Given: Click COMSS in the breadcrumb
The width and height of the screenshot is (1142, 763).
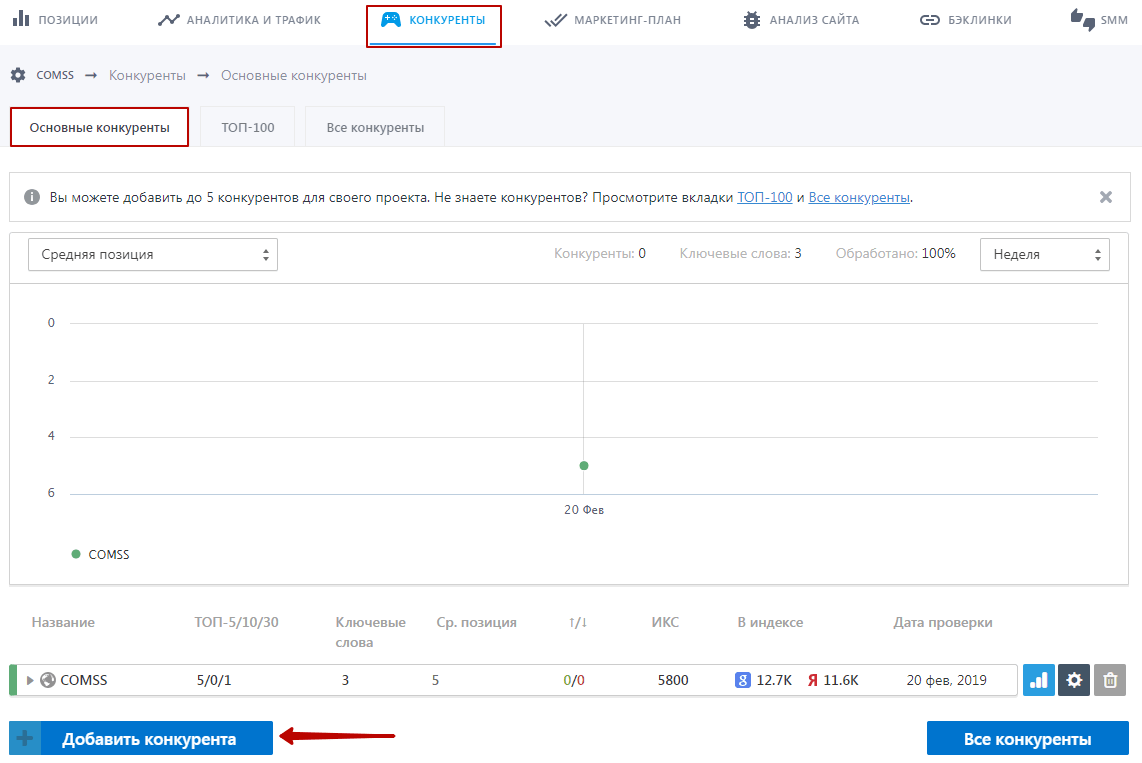Looking at the screenshot, I should [55, 75].
